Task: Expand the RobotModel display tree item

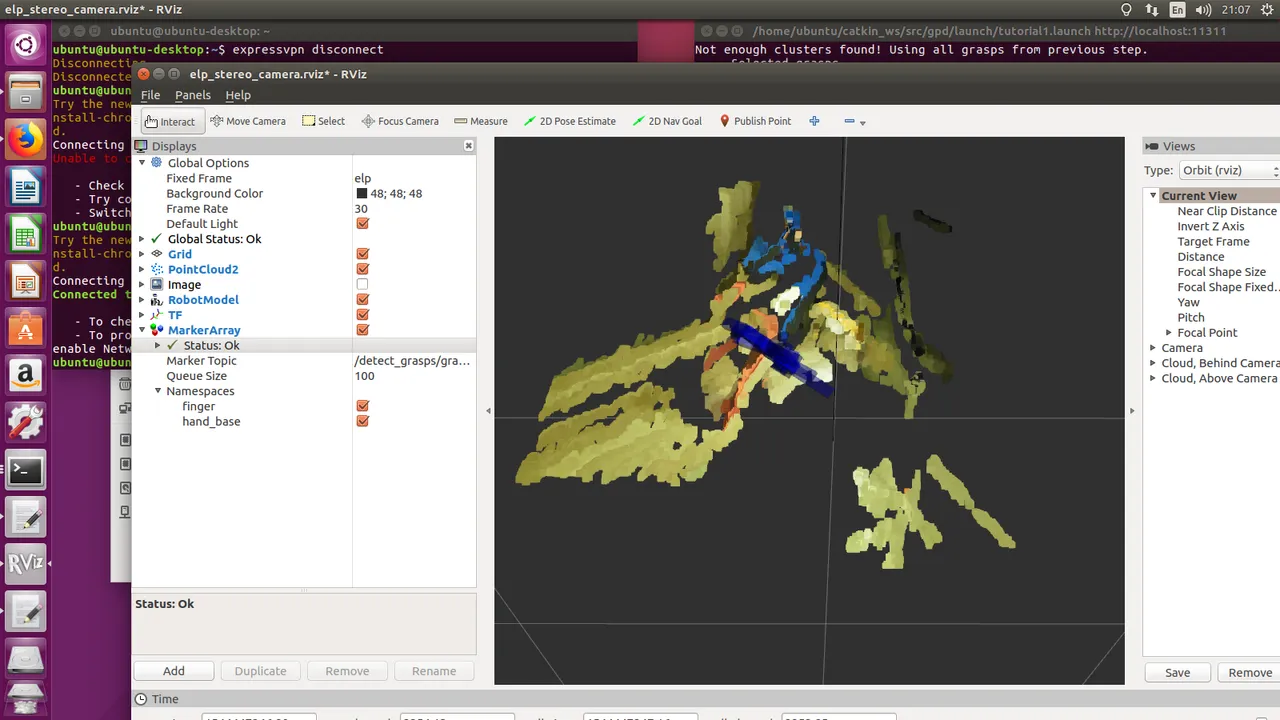Action: pyautogui.click(x=142, y=300)
